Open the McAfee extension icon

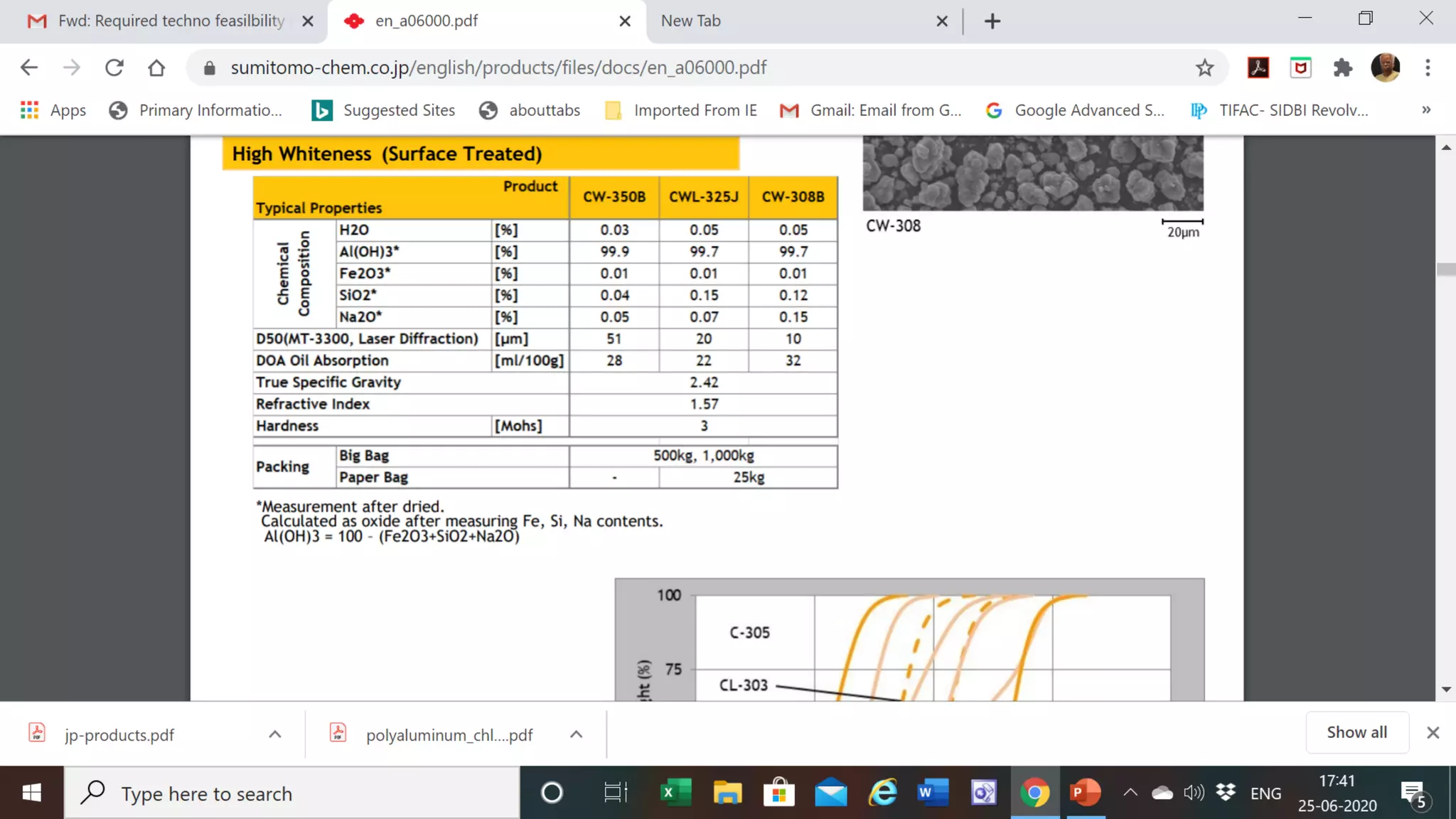tap(1301, 68)
